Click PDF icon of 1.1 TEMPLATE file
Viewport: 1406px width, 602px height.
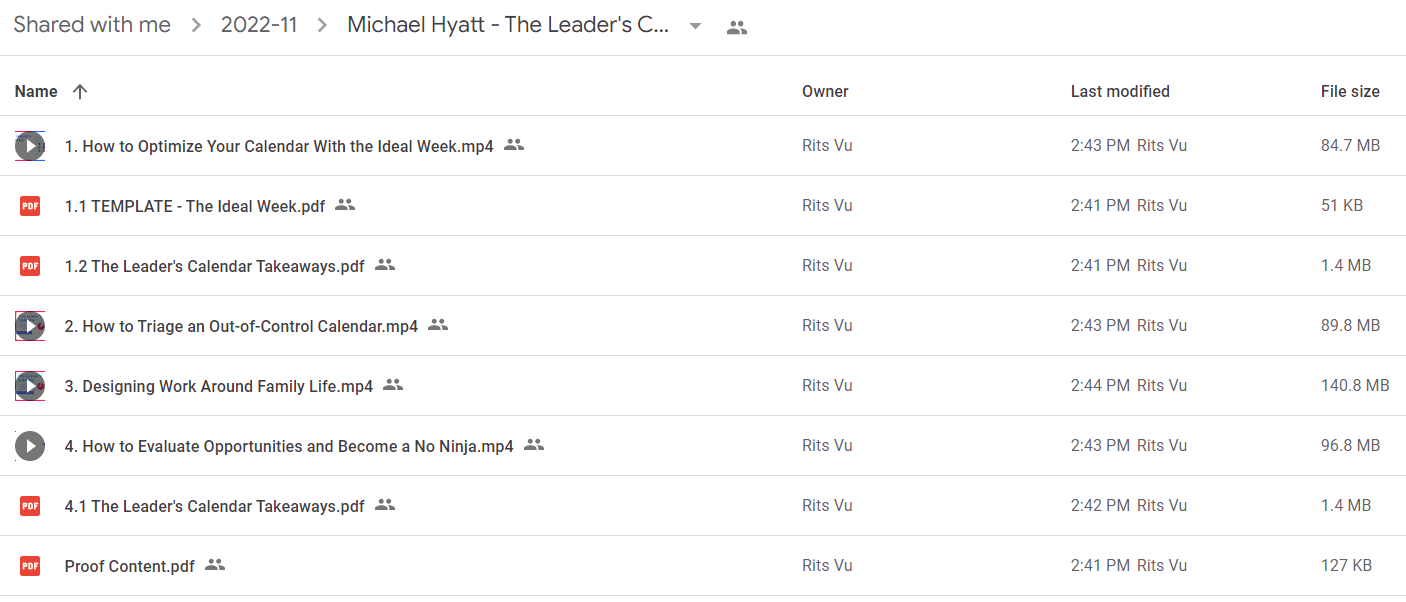(30, 206)
